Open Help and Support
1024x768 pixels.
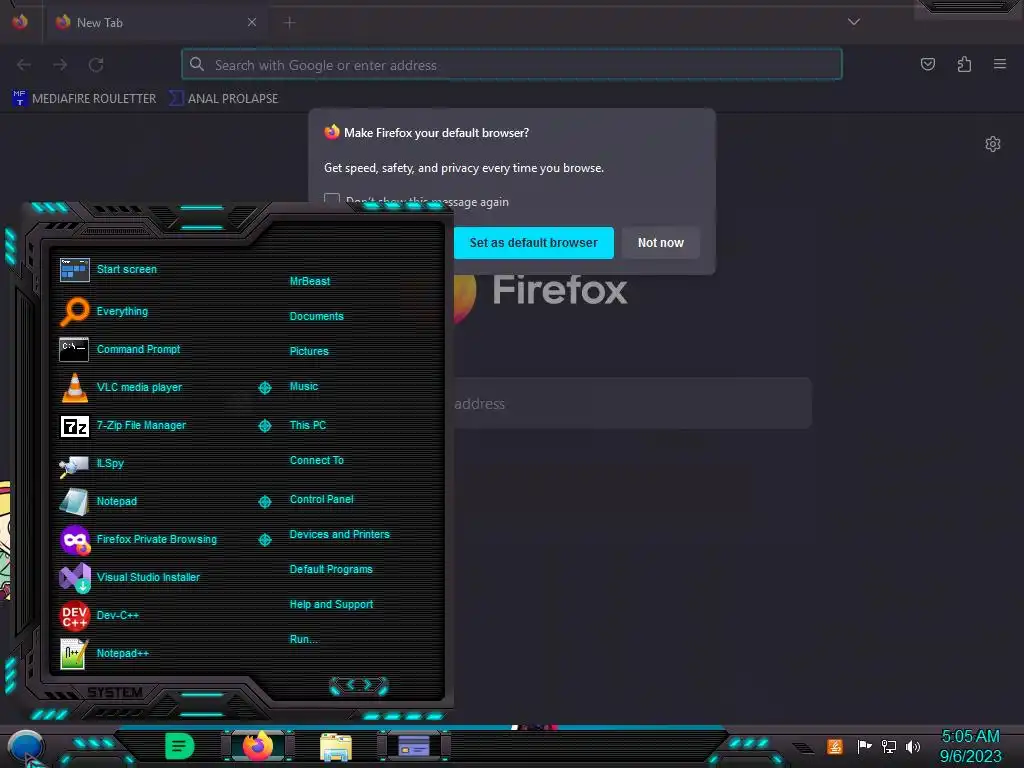[331, 605]
